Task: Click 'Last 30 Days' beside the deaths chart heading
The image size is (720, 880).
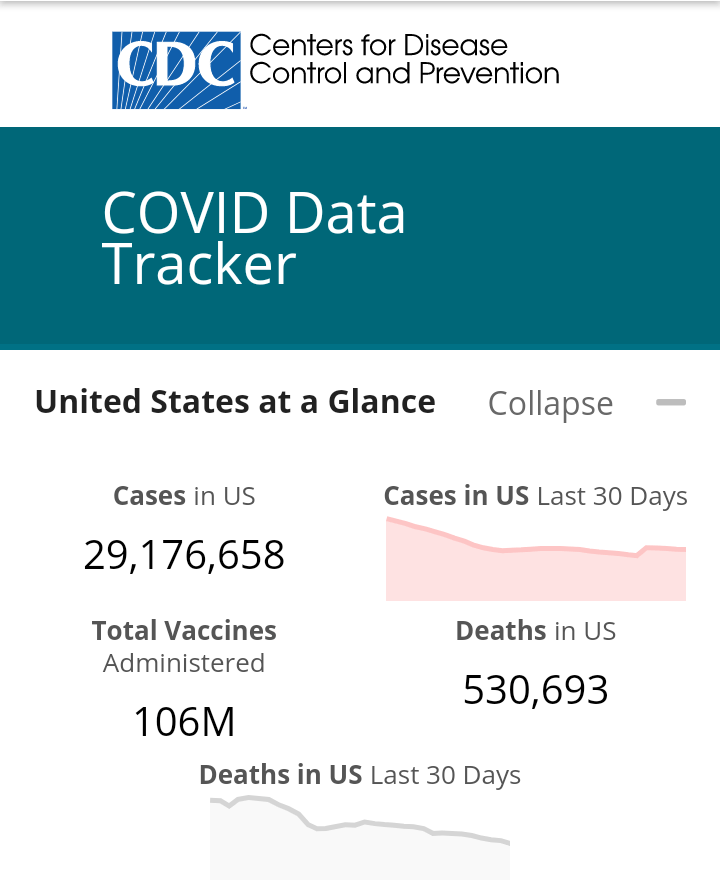Action: click(x=445, y=775)
